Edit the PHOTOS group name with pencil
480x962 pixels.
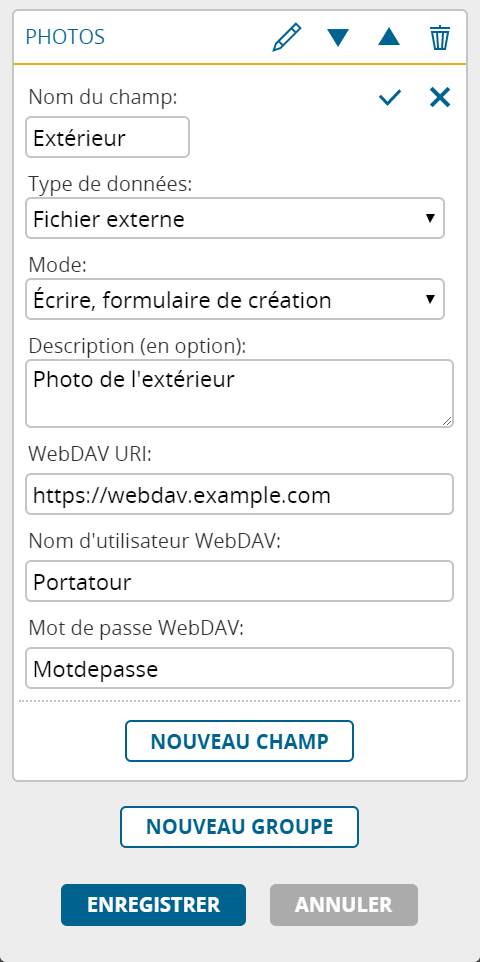[x=287, y=37]
